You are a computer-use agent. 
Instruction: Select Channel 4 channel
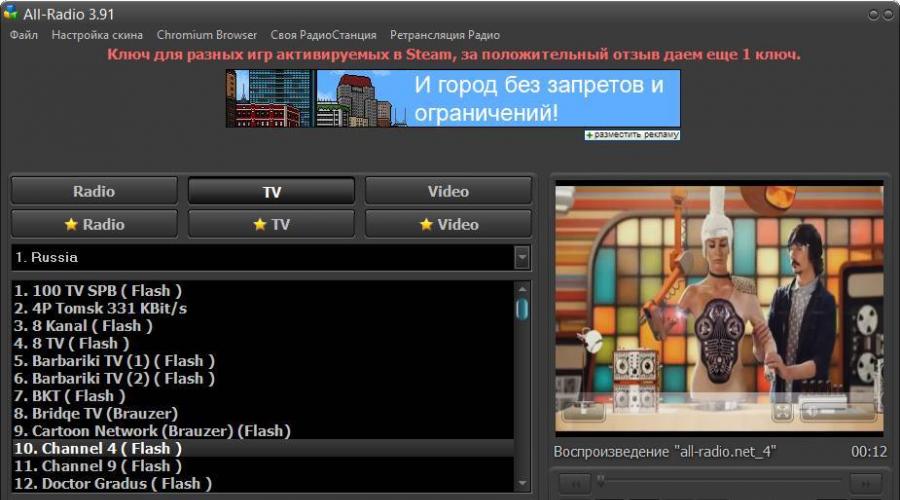point(263,448)
